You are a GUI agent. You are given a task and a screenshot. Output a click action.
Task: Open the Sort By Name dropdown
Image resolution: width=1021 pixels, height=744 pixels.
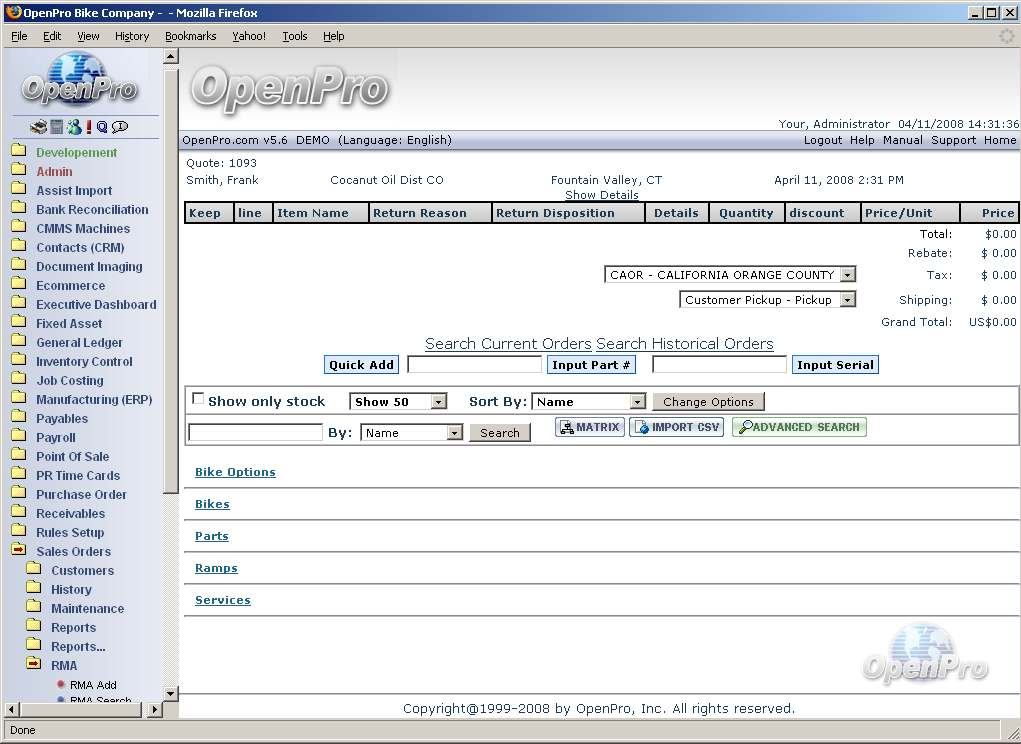pos(589,402)
